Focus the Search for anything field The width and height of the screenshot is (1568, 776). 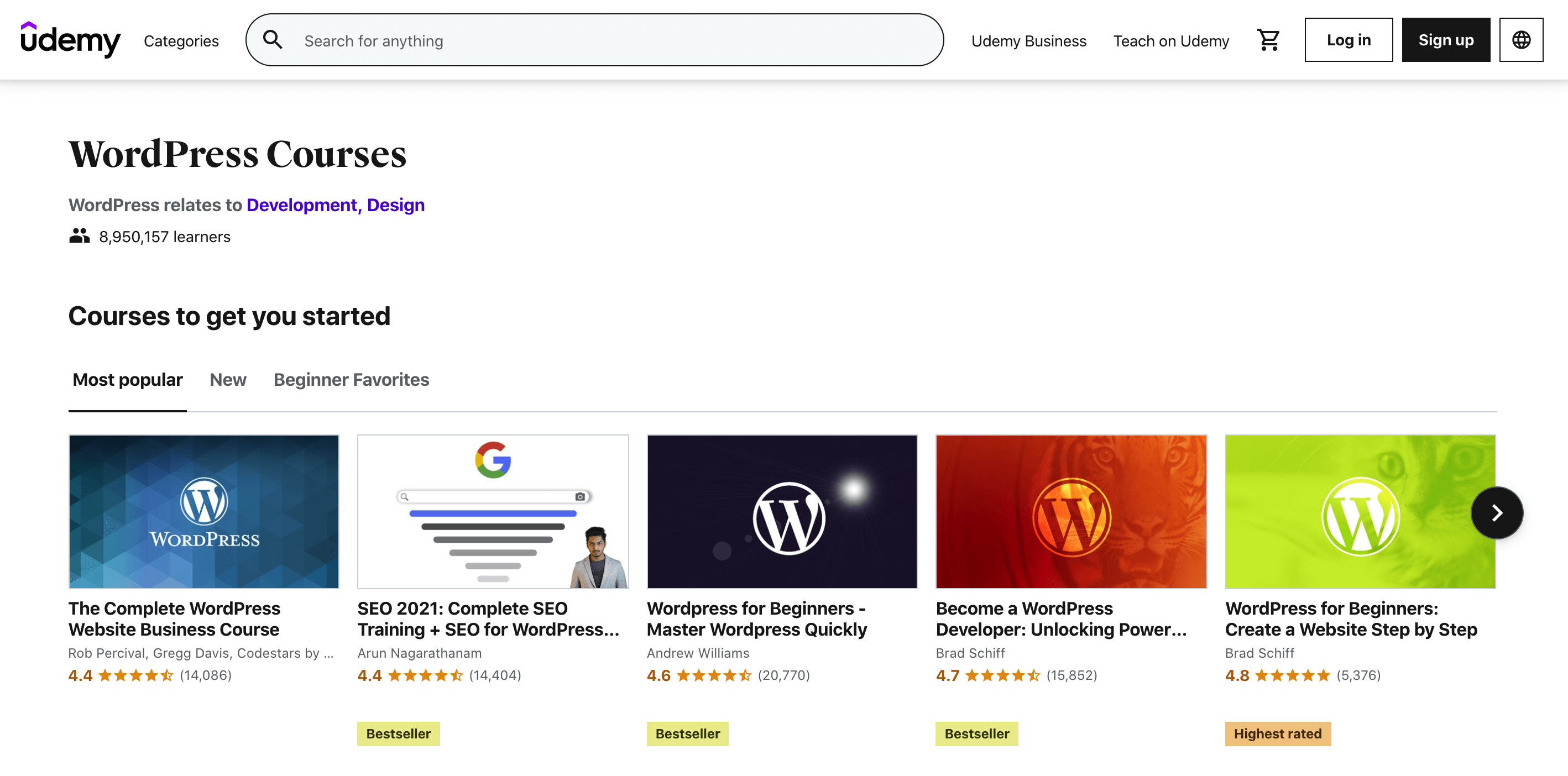pyautogui.click(x=609, y=41)
